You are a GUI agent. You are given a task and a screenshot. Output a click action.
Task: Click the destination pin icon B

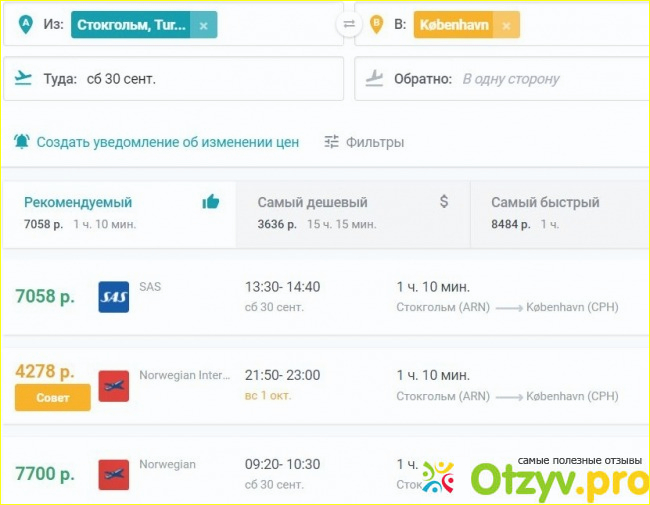(x=377, y=24)
